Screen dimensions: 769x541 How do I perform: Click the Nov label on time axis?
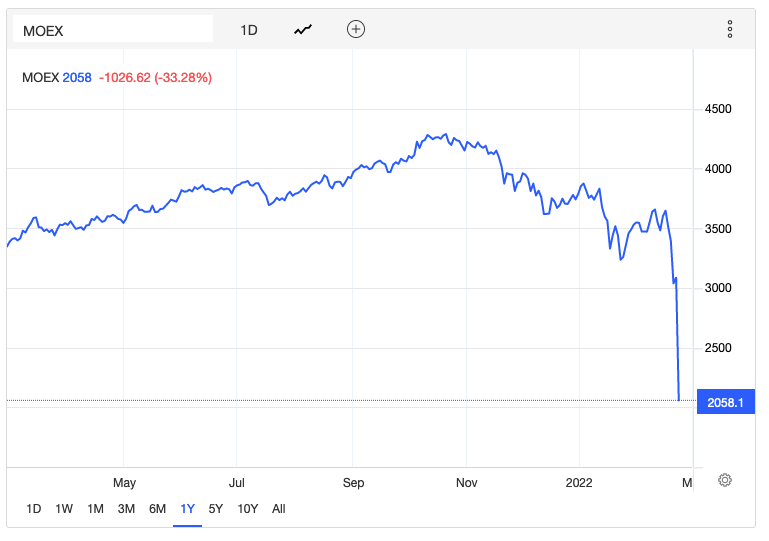[x=467, y=483]
